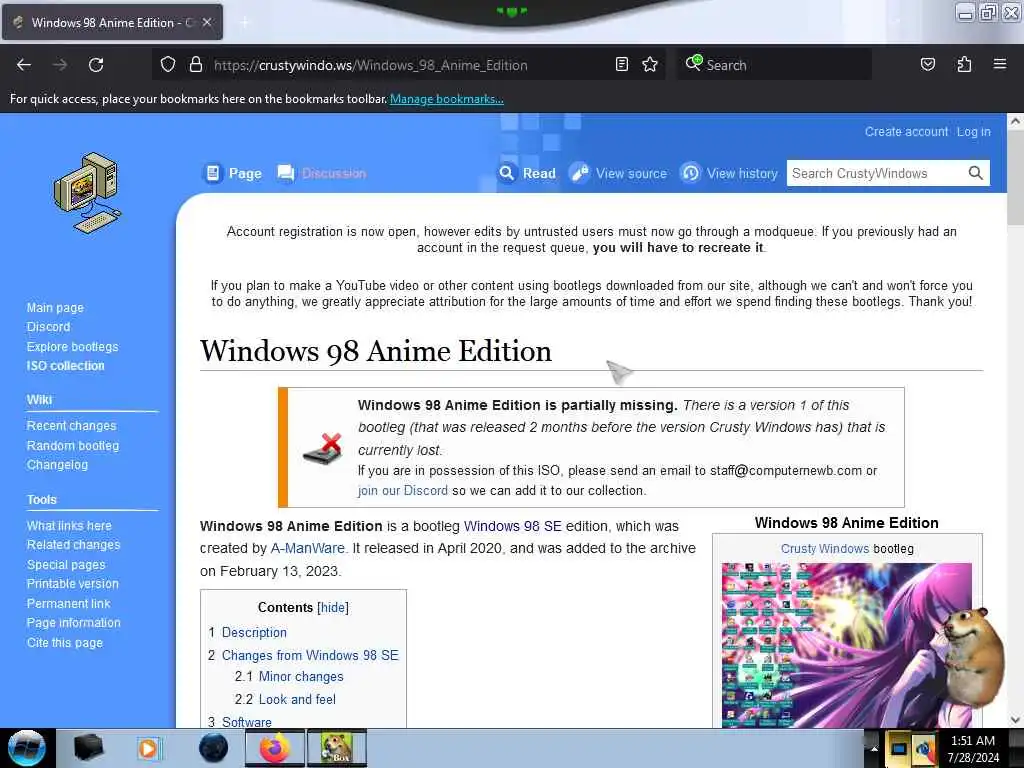Select the Windows 98 Anime Edition browser tab
1024x768 pixels.
(112, 22)
